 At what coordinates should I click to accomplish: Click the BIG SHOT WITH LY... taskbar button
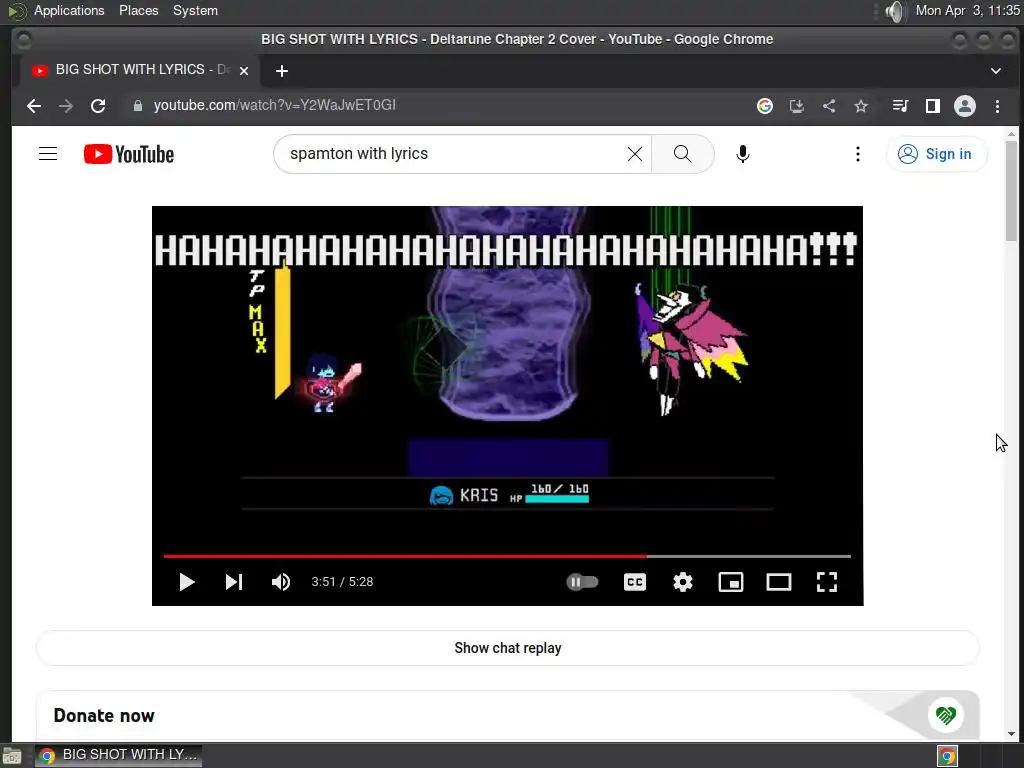click(119, 755)
